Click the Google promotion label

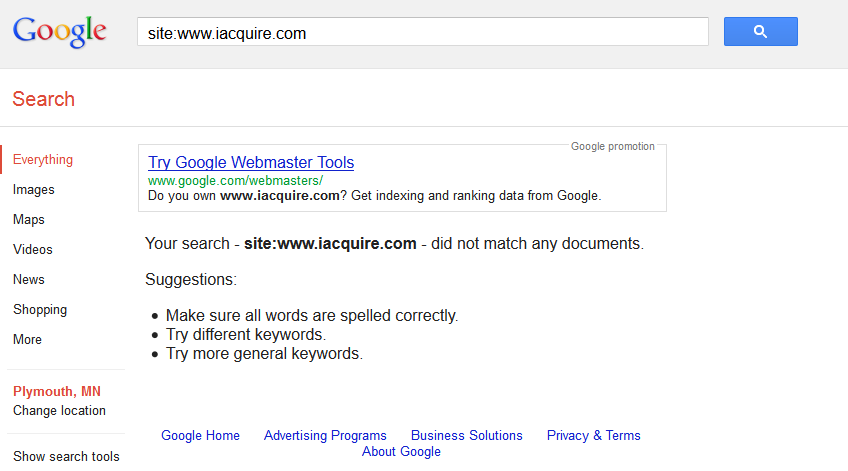point(613,146)
